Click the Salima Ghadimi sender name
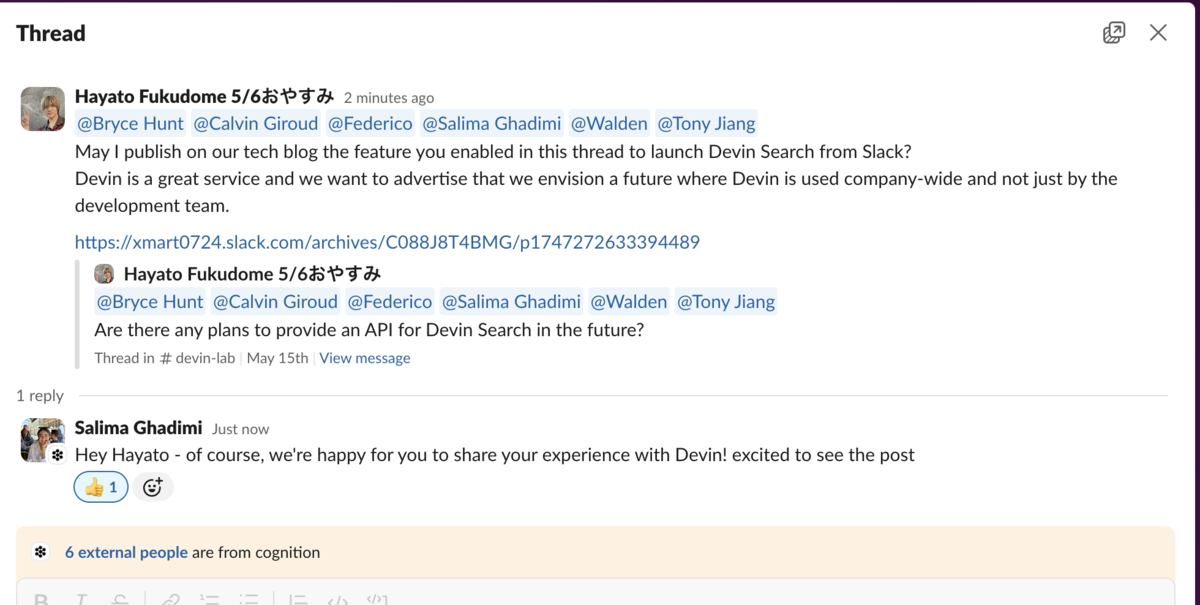The width and height of the screenshot is (1200, 605). click(139, 428)
